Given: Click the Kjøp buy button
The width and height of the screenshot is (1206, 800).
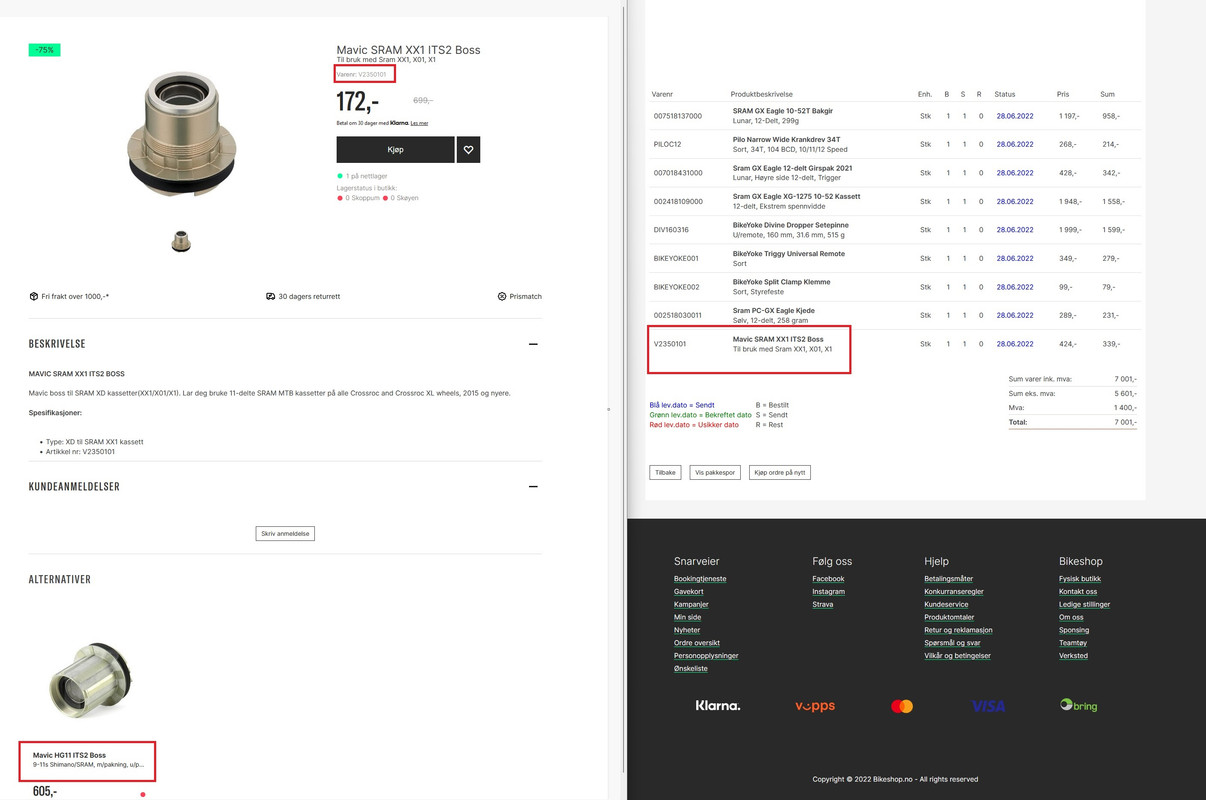Looking at the screenshot, I should point(395,150).
